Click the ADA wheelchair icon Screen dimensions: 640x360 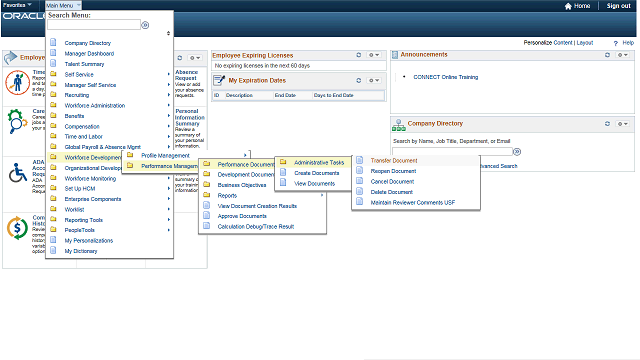[x=18, y=173]
